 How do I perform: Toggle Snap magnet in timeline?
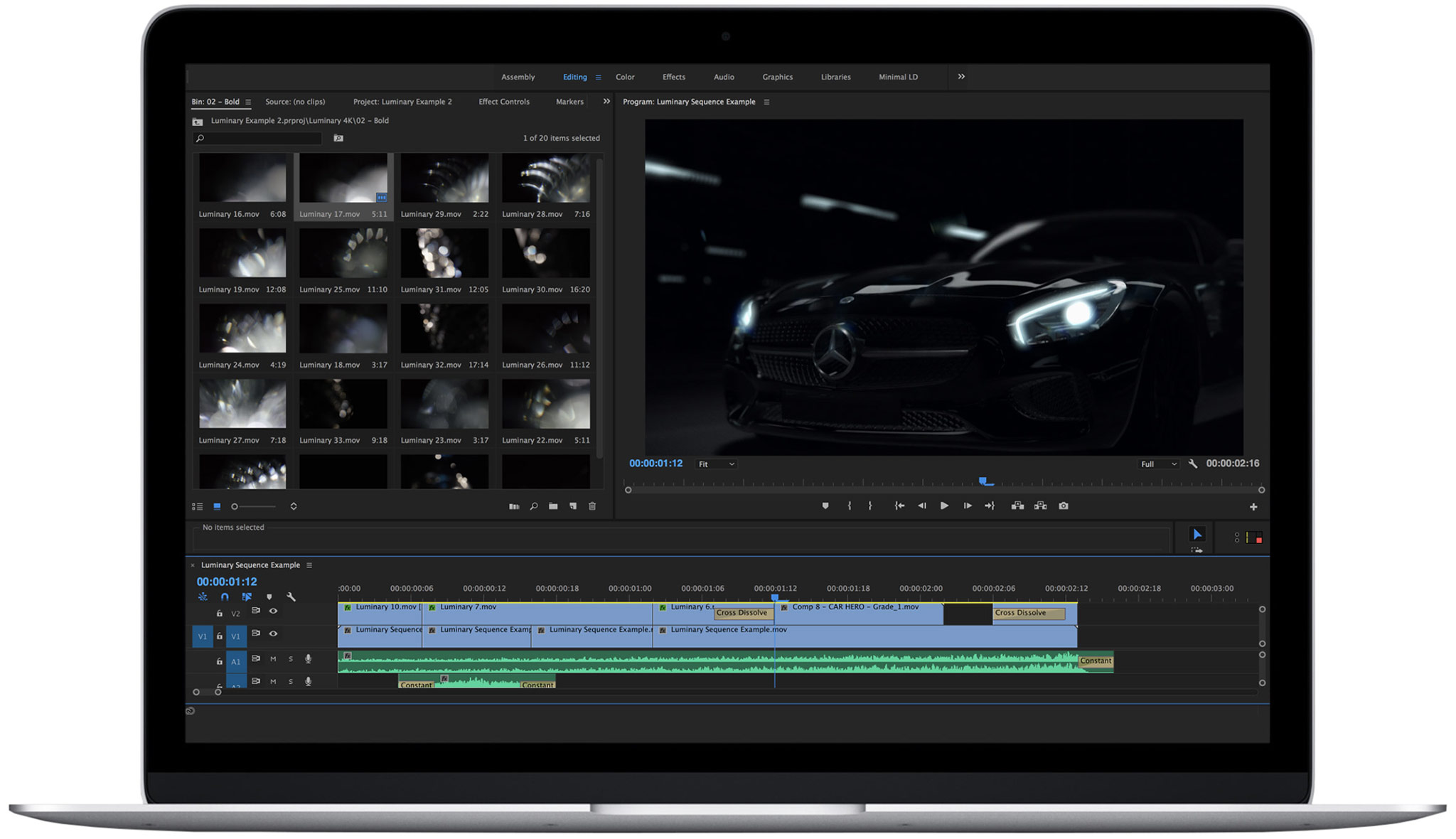pos(225,597)
